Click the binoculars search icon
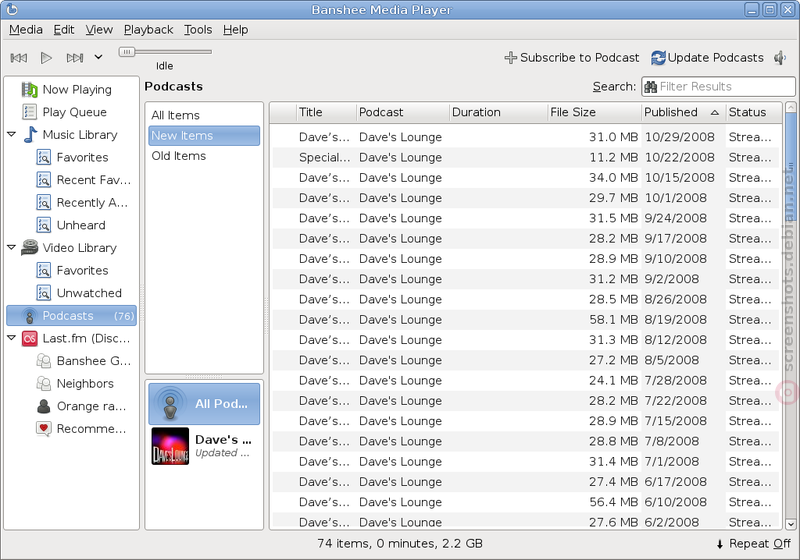 tap(651, 87)
